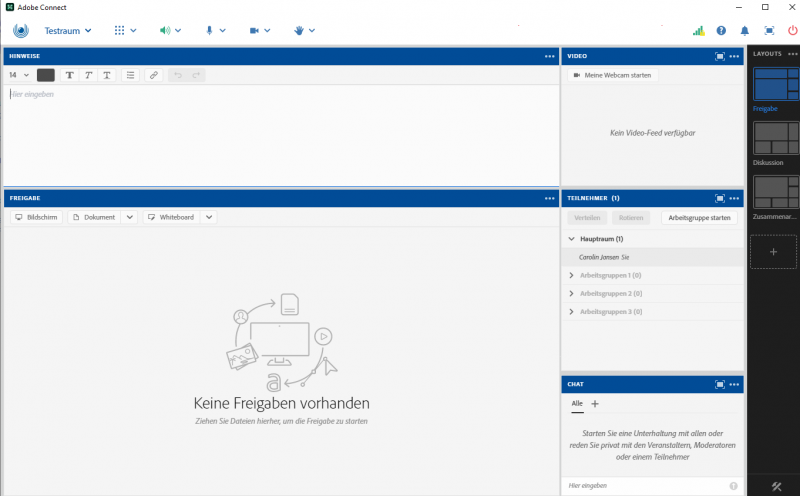Screen dimensions: 800x496
Task: Toggle the speaker audio icon
Action: (x=165, y=31)
